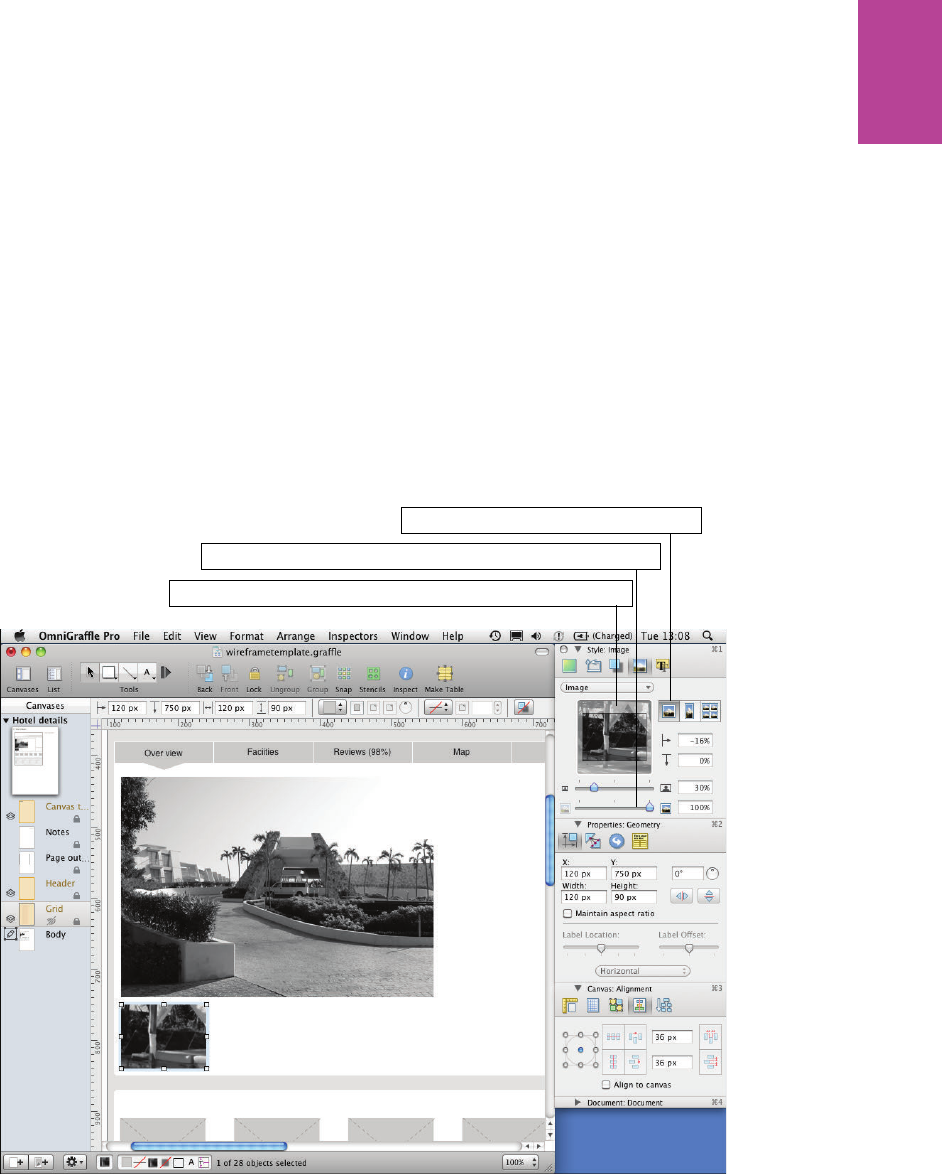The width and height of the screenshot is (942, 1174).
Task: Collapse the Properties: Geometry section
Action: [577, 824]
